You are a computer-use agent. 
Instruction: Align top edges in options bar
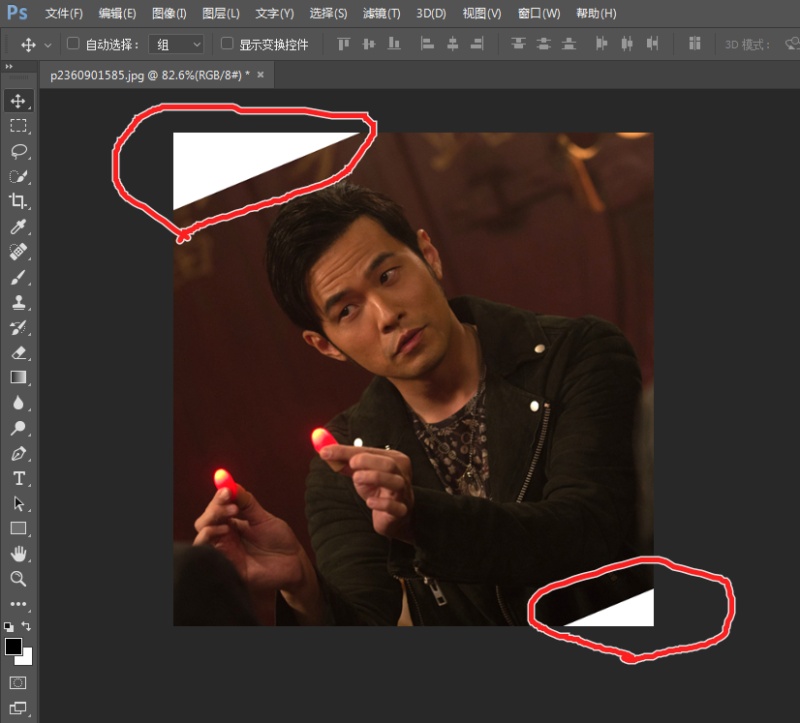[344, 44]
